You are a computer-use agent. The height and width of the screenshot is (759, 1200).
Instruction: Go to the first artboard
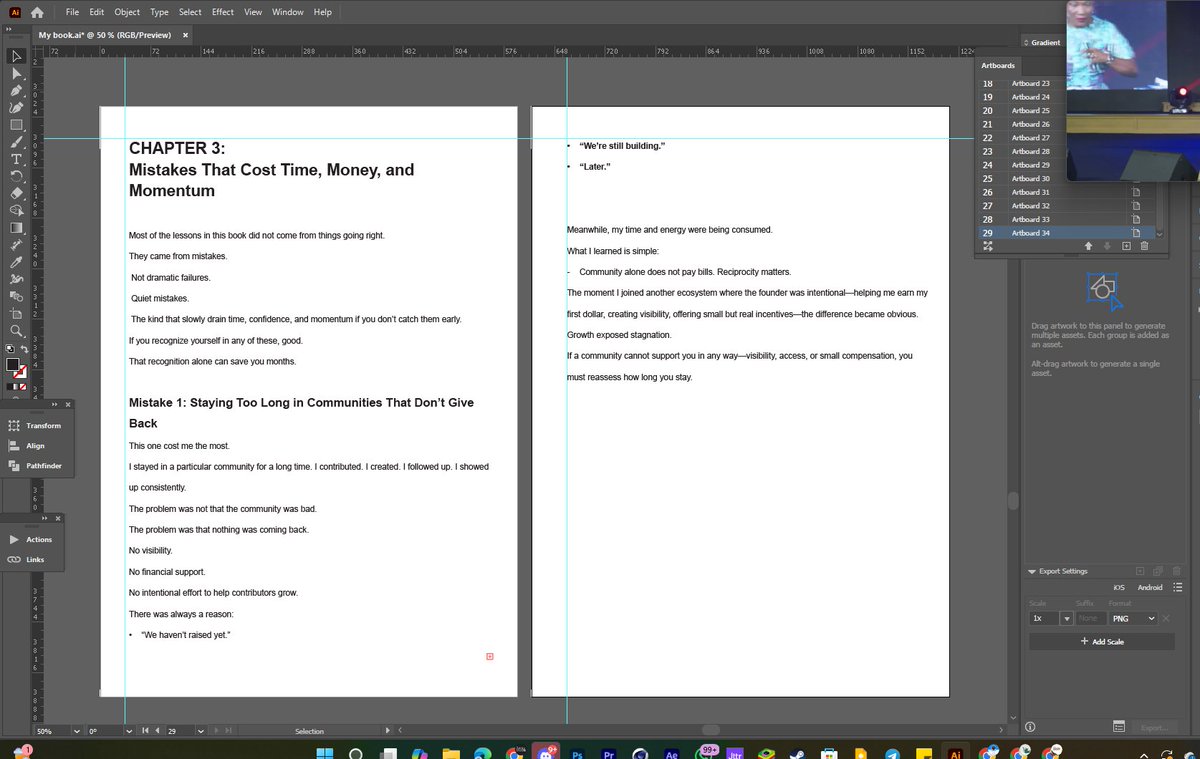click(x=146, y=731)
